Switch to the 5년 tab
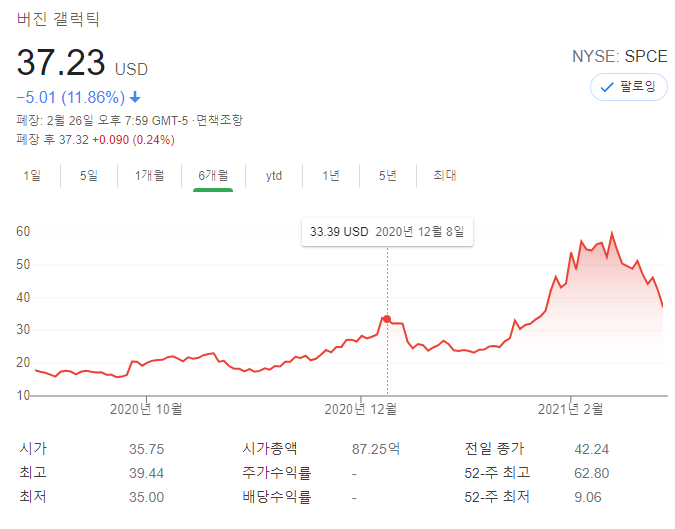675x529 pixels. pyautogui.click(x=387, y=176)
